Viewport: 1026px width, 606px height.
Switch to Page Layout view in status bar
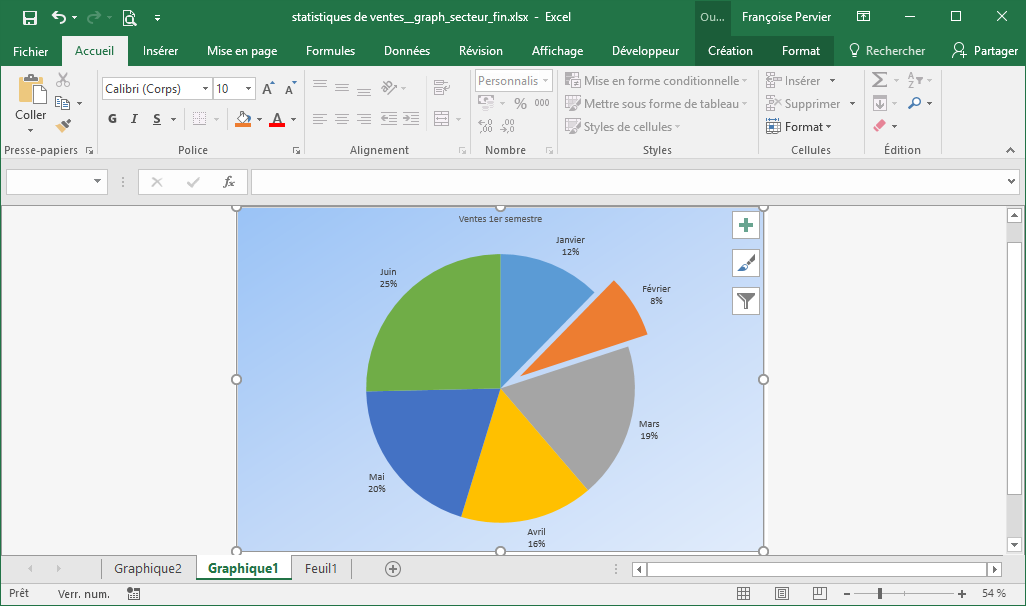point(781,594)
